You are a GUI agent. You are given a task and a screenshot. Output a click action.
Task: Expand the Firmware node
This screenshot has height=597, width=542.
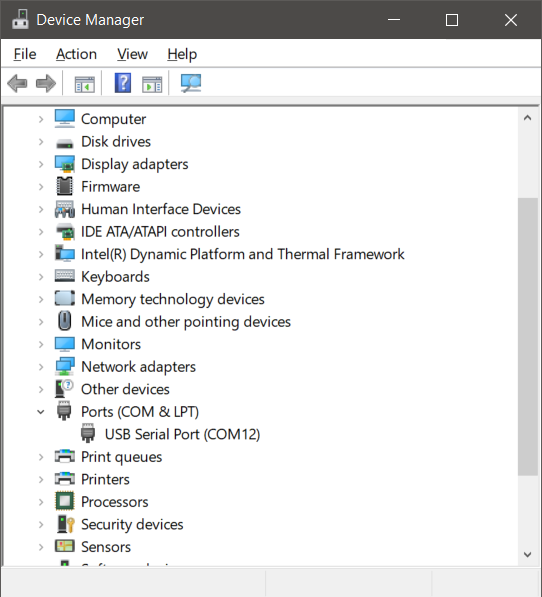click(x=41, y=187)
